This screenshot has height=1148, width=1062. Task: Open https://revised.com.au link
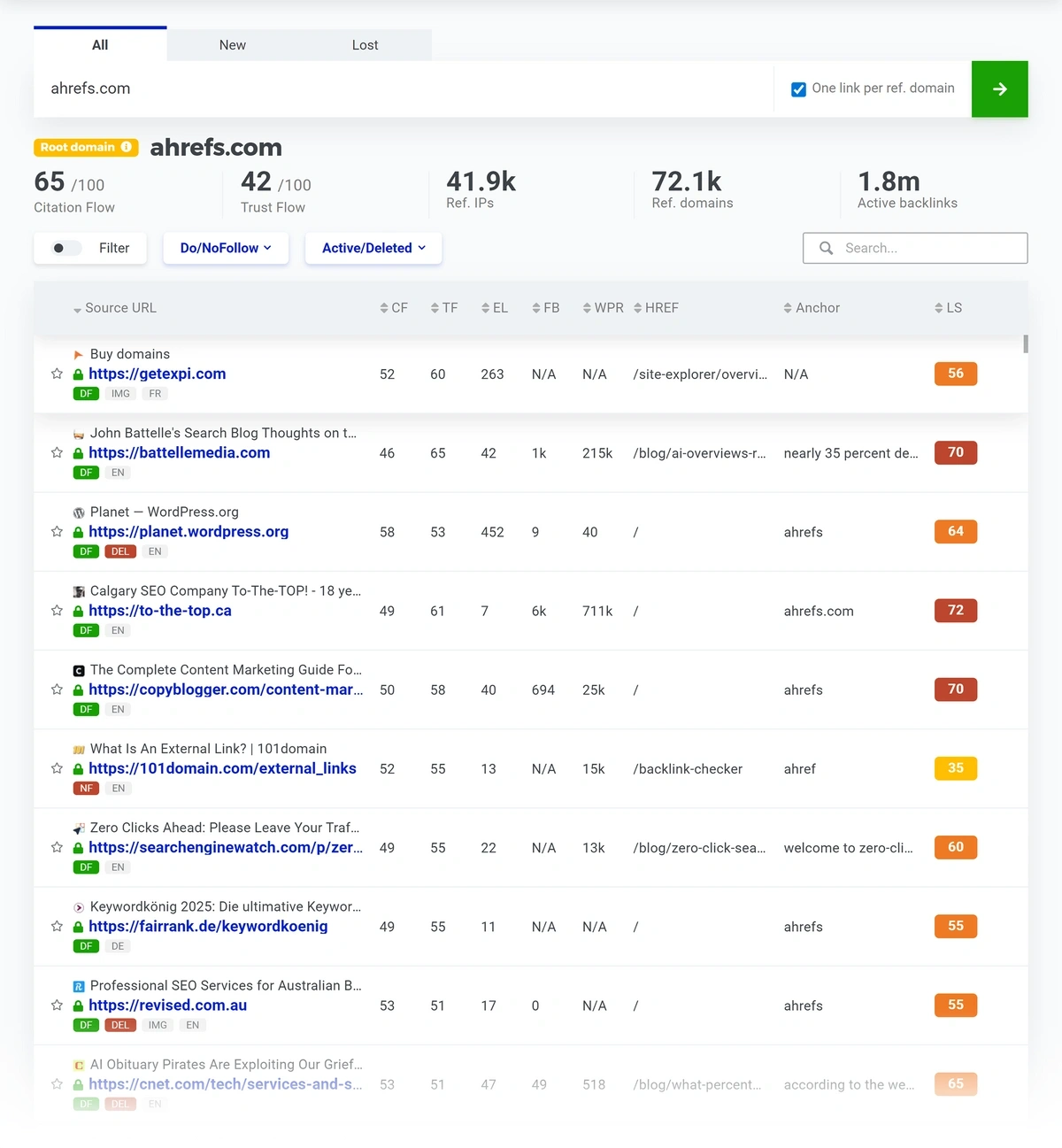point(168,1005)
